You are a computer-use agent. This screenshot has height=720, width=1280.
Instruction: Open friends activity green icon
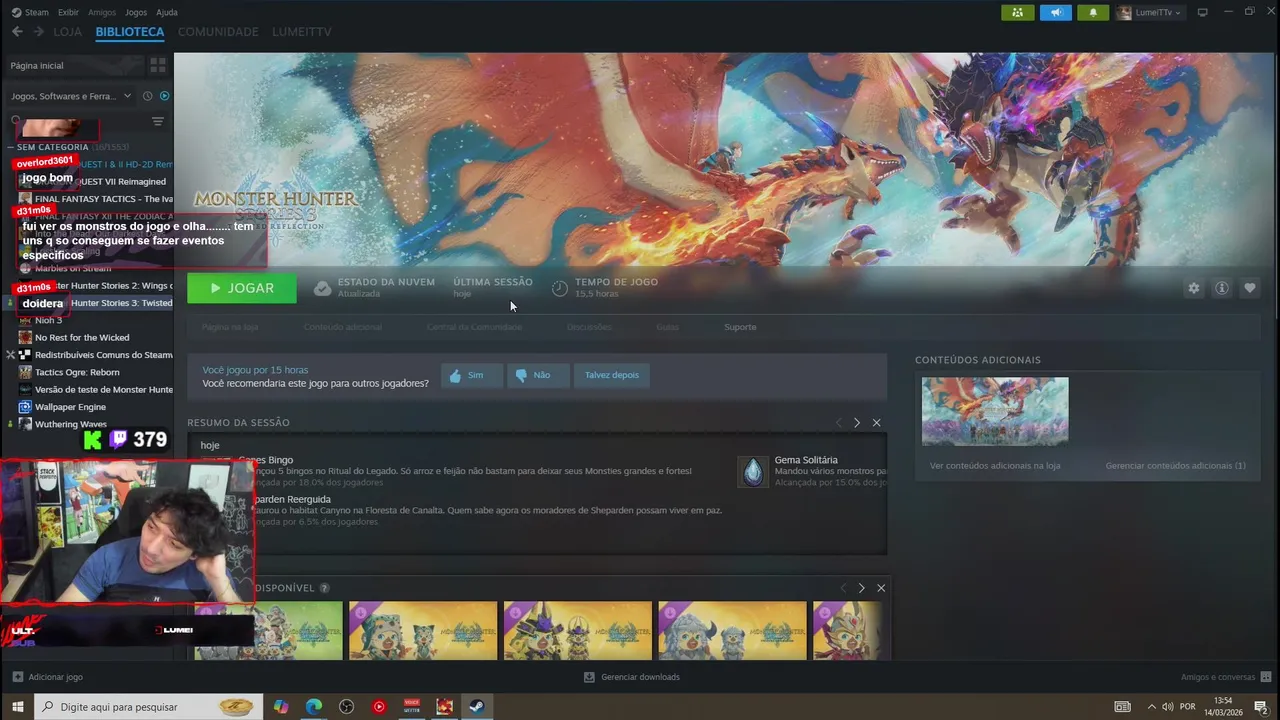(1017, 12)
